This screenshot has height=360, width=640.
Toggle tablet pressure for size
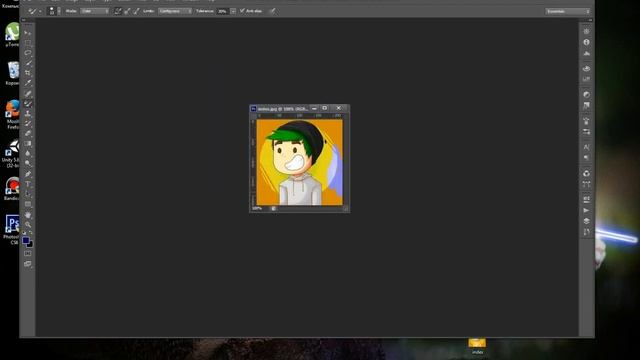click(x=272, y=11)
